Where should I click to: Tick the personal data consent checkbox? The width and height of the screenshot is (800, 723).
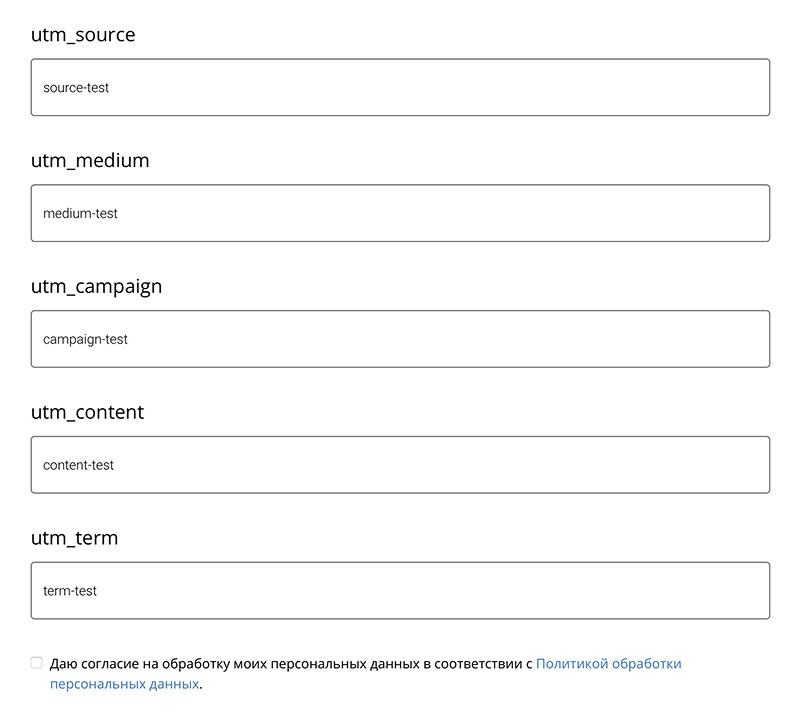(x=36, y=663)
